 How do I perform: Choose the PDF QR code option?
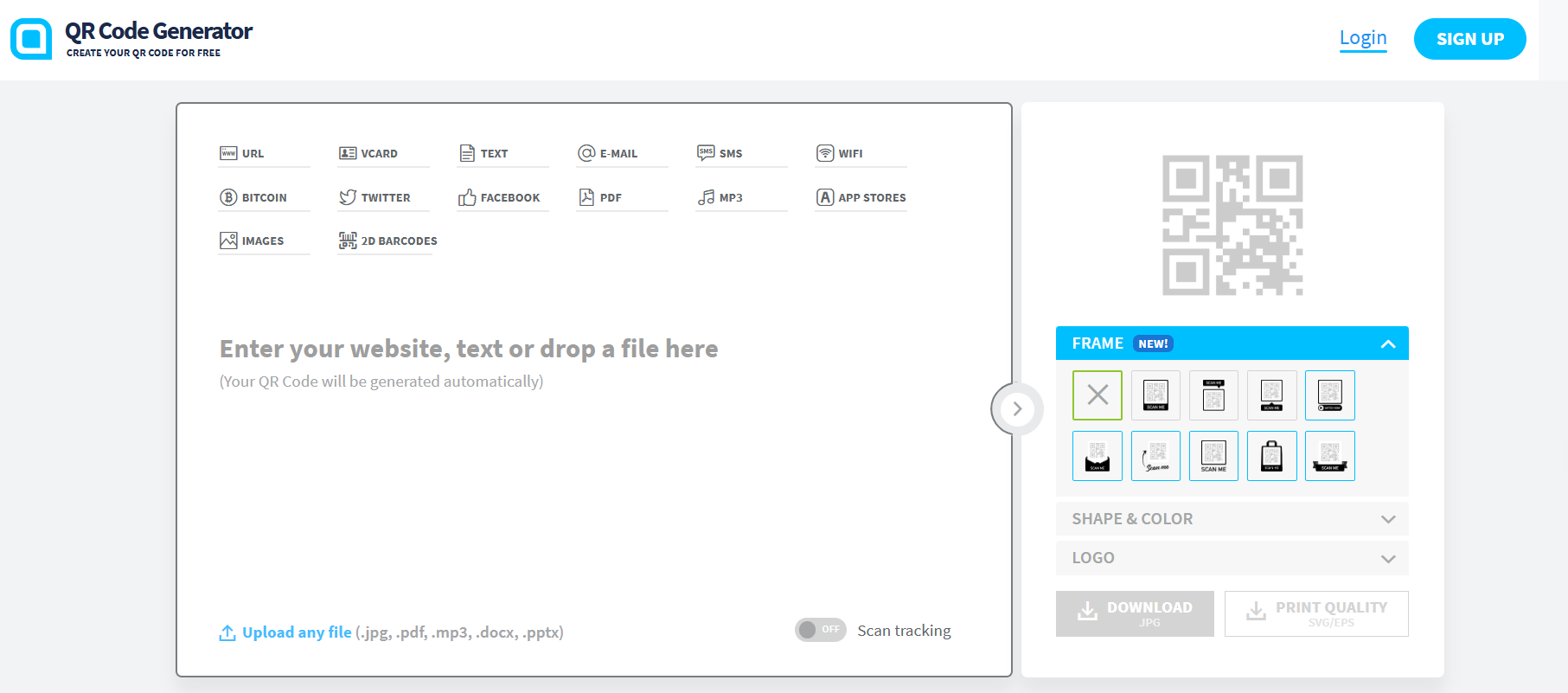pyautogui.click(x=622, y=197)
